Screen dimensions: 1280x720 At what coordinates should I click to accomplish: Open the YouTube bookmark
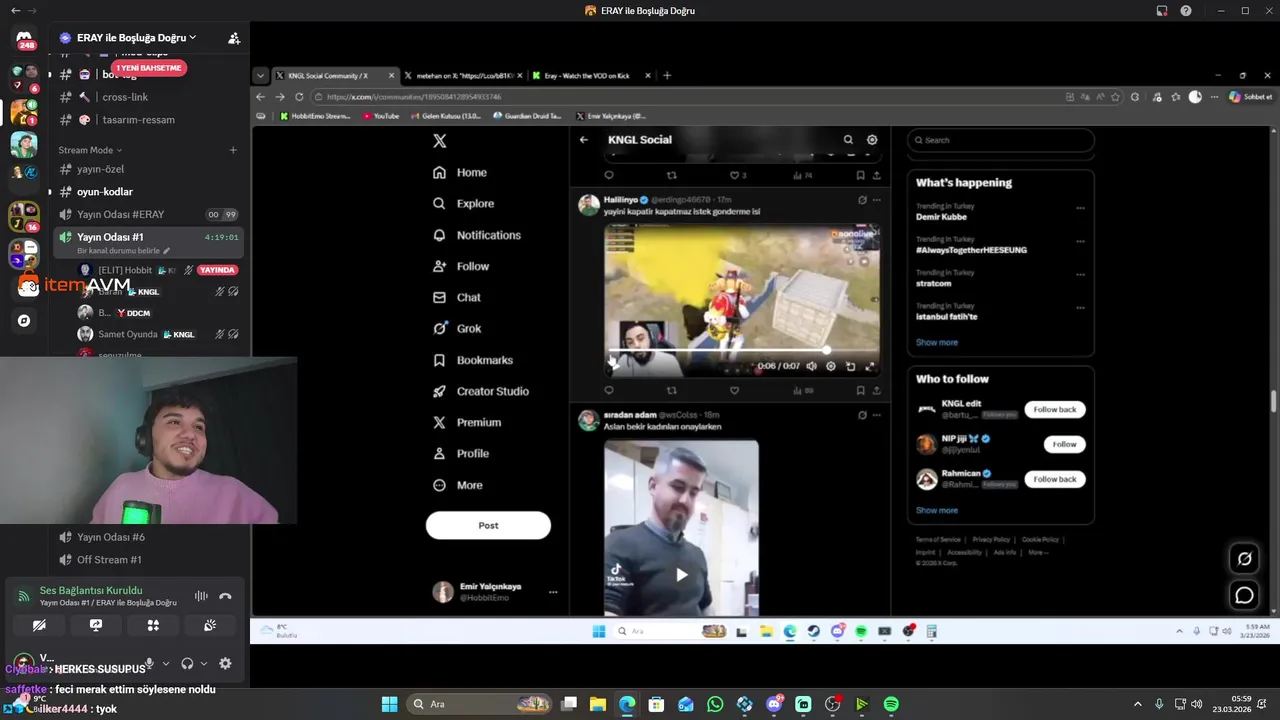click(x=381, y=116)
